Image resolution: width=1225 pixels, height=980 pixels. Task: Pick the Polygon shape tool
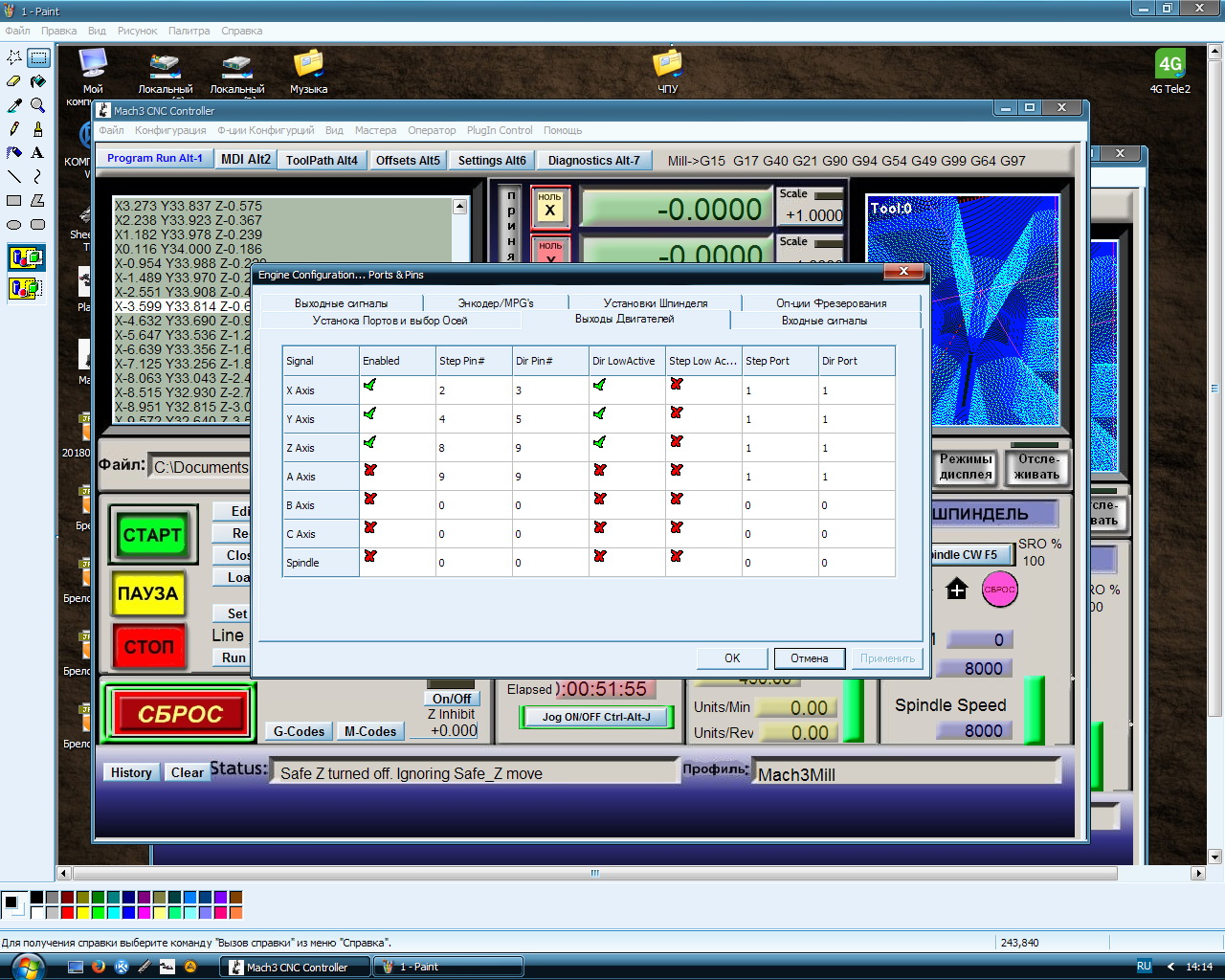(38, 201)
